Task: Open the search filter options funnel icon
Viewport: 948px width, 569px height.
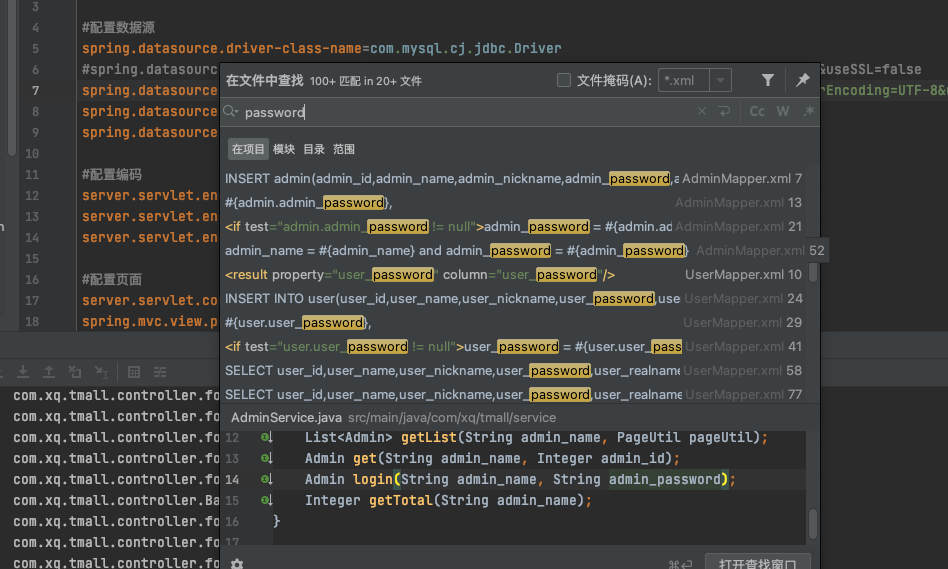Action: click(x=767, y=80)
